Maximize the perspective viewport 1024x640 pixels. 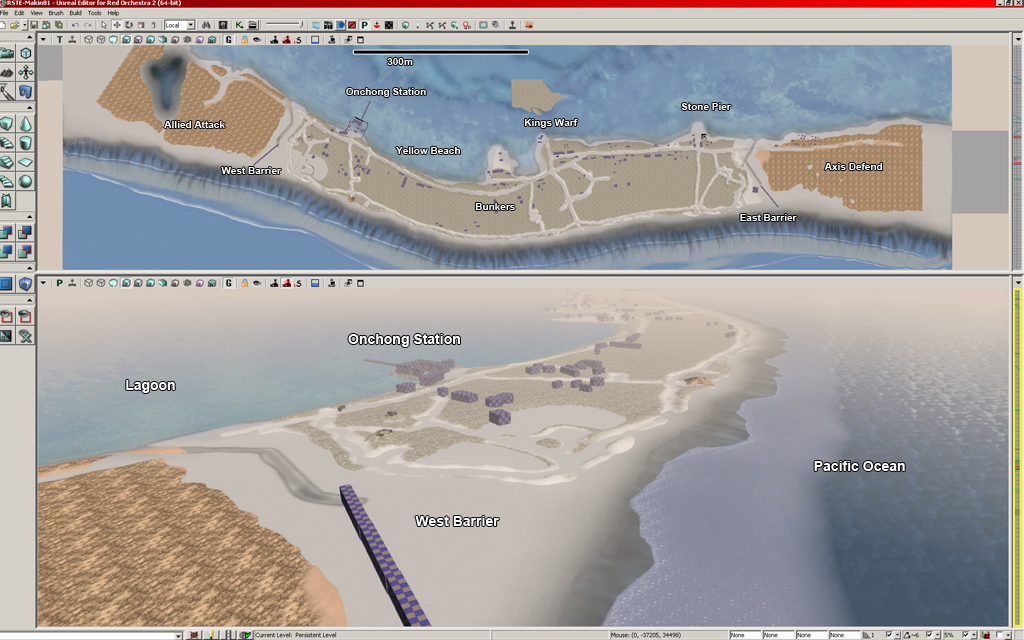(361, 284)
